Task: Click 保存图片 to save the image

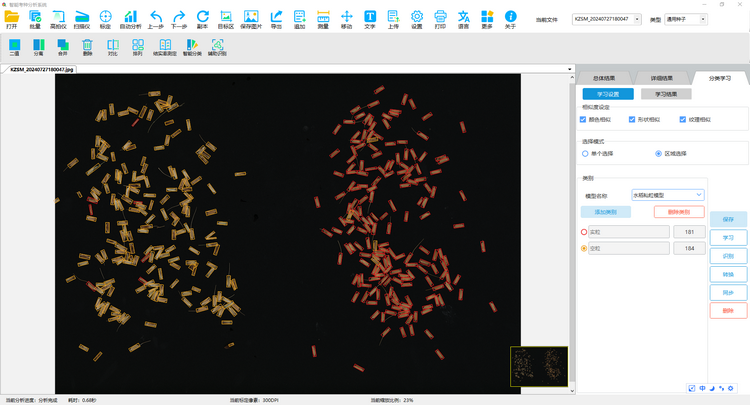Action: pyautogui.click(x=251, y=18)
